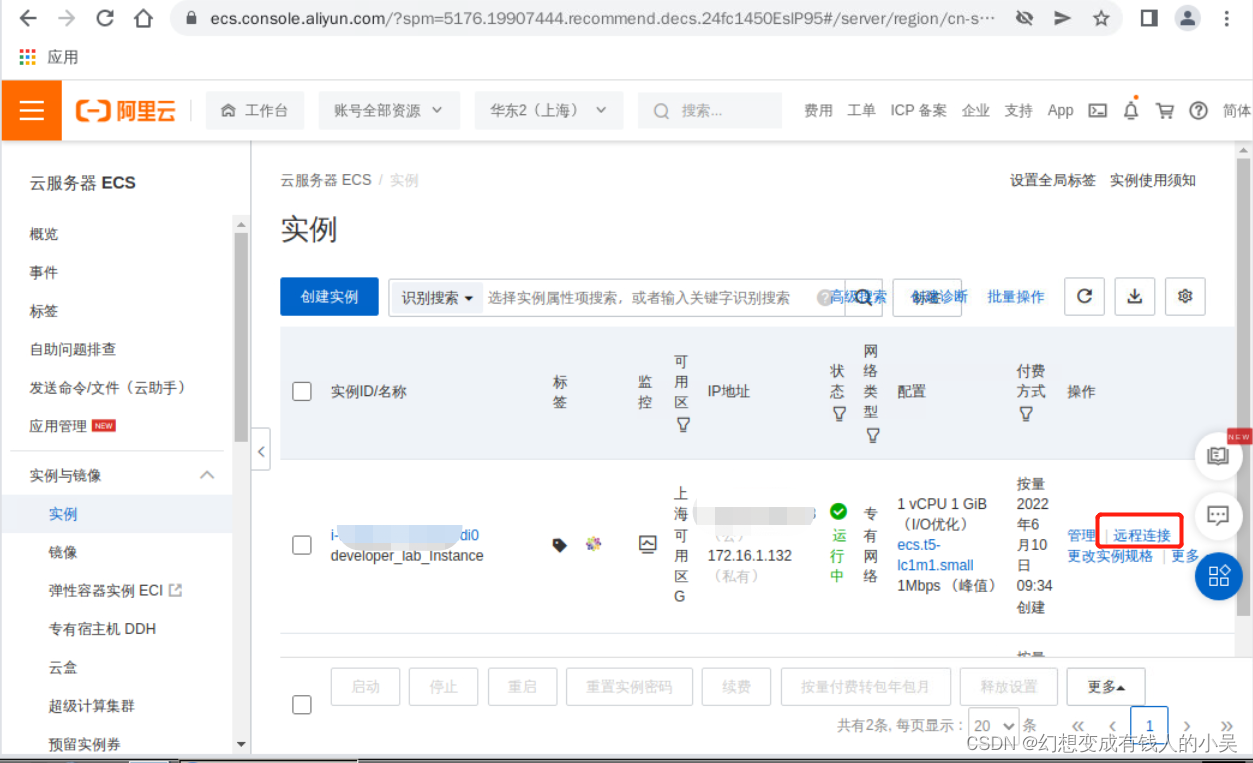The image size is (1253, 763).
Task: Open 发送命令/文件（云助手） sidebar item
Action: click(x=107, y=387)
